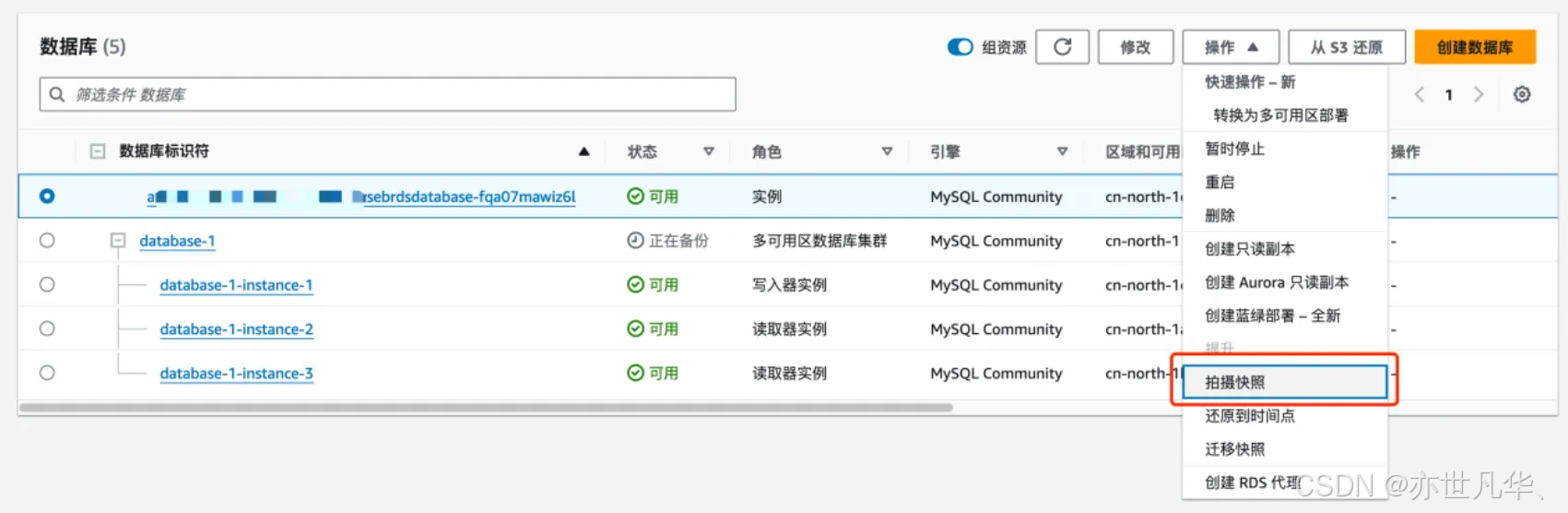Viewport: 1568px width, 513px height.
Task: Click 区域和可用 column header
Action: point(1142,151)
